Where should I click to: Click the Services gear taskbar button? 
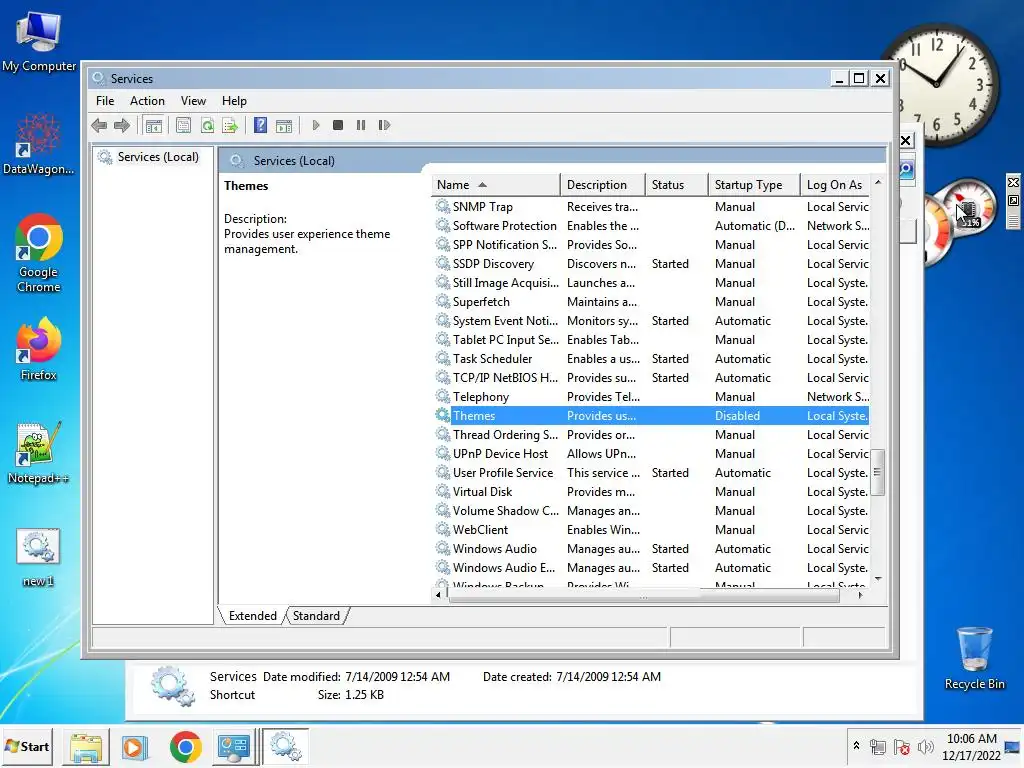(285, 747)
